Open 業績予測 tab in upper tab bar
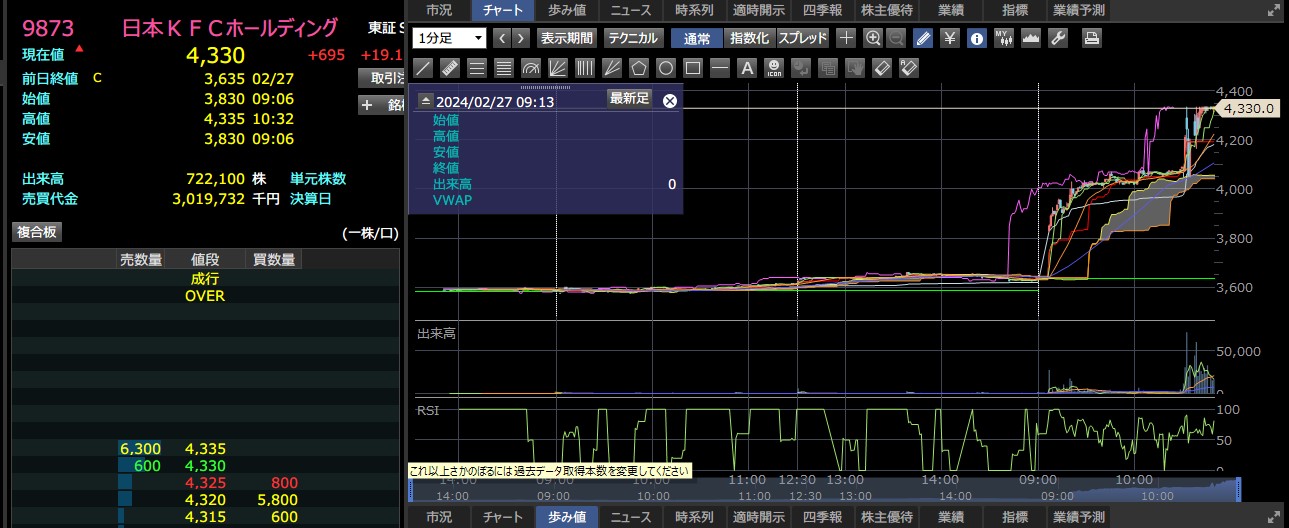1289x528 pixels. (x=1079, y=11)
